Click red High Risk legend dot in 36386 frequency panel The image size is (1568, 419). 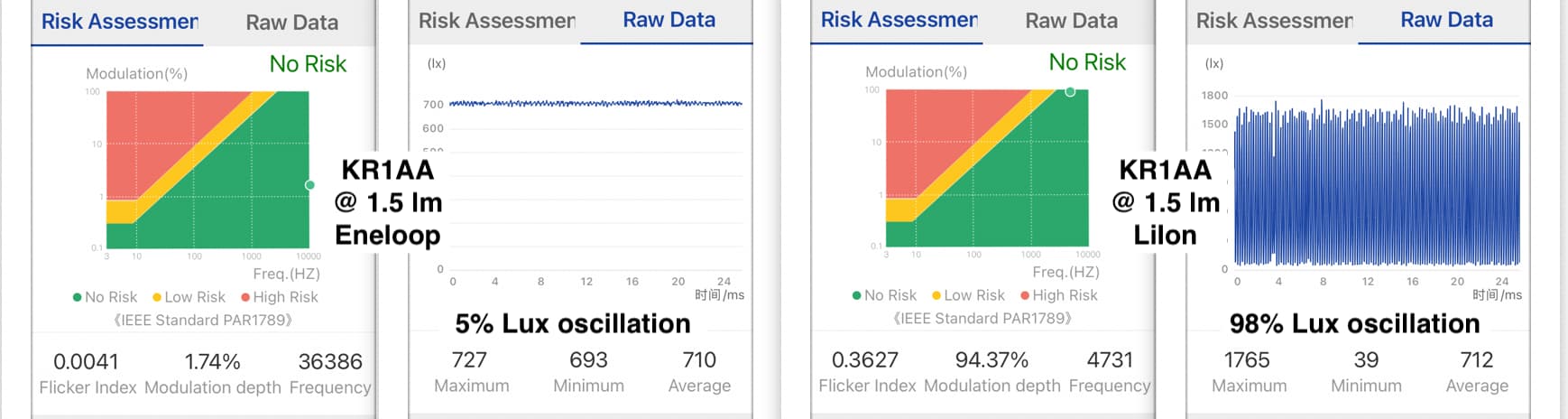[245, 297]
